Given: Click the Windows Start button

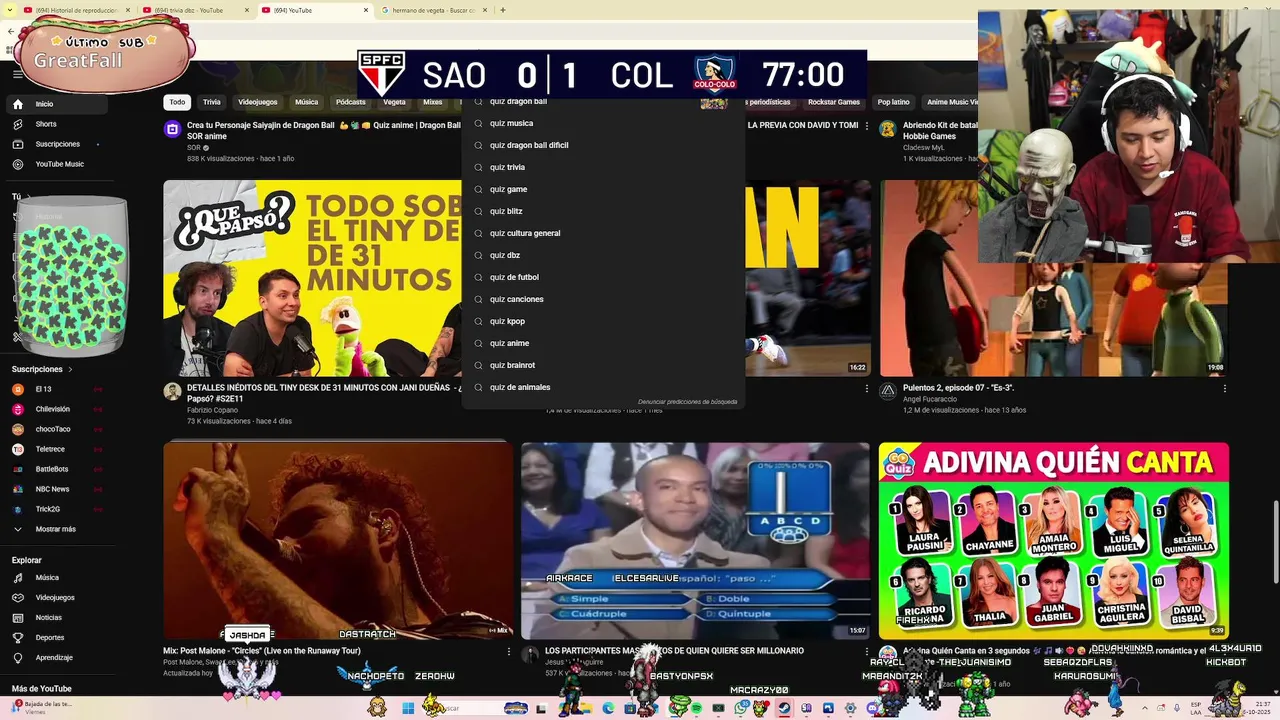Looking at the screenshot, I should pyautogui.click(x=408, y=708).
